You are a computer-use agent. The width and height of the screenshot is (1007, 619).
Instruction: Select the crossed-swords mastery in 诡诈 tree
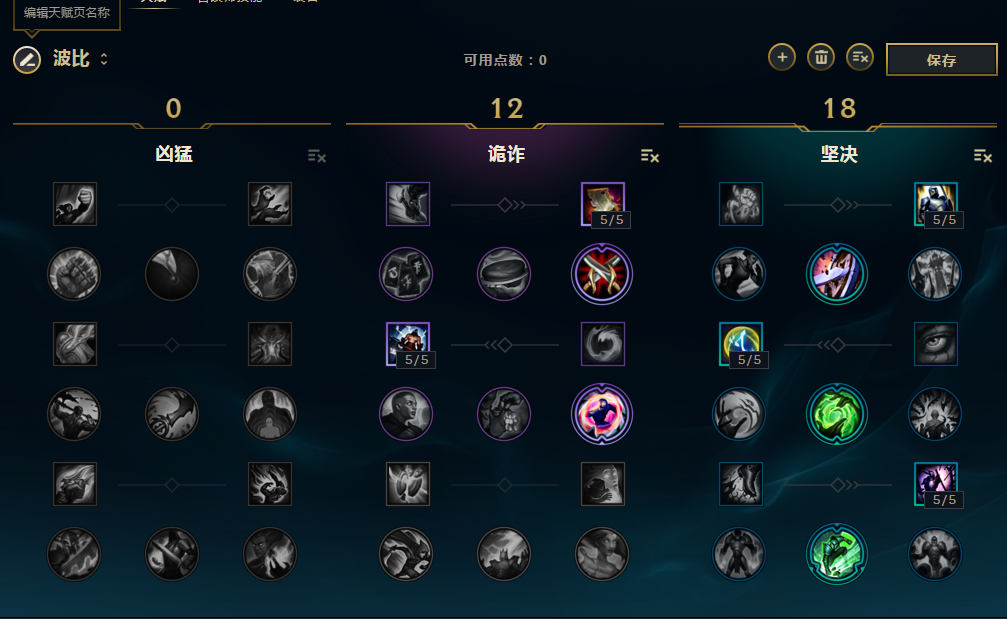pyautogui.click(x=602, y=274)
